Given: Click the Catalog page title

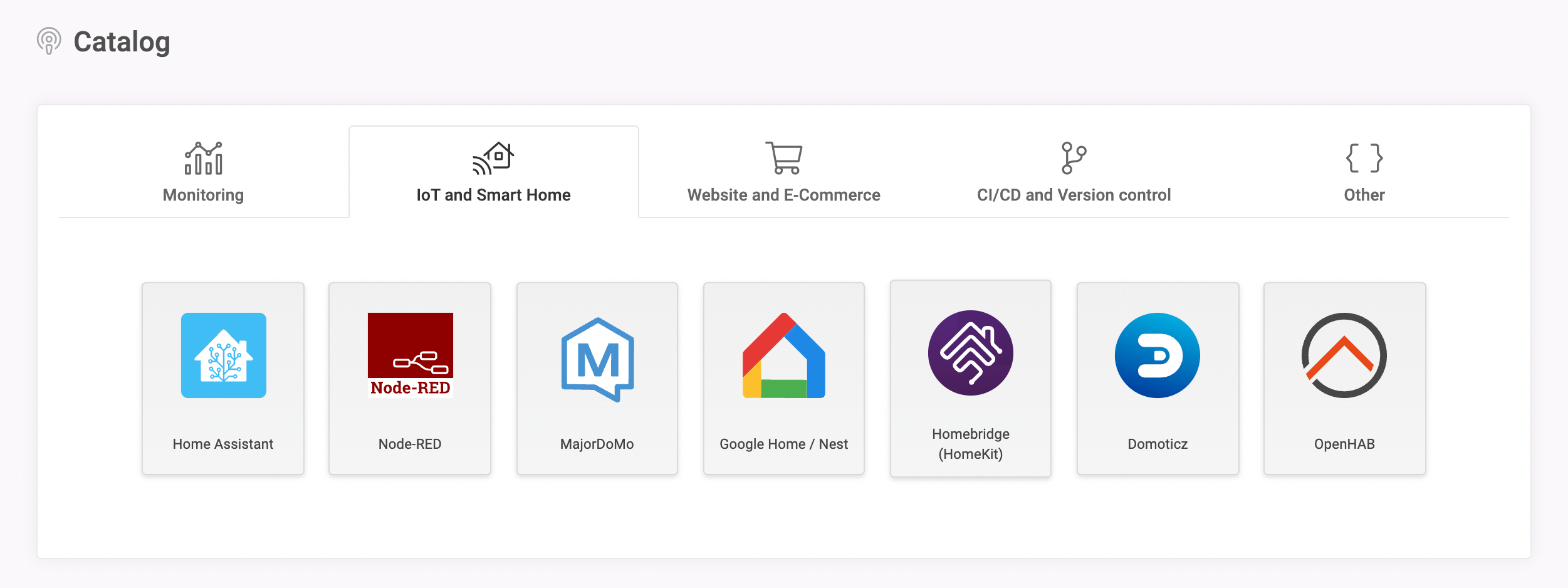Looking at the screenshot, I should [122, 42].
